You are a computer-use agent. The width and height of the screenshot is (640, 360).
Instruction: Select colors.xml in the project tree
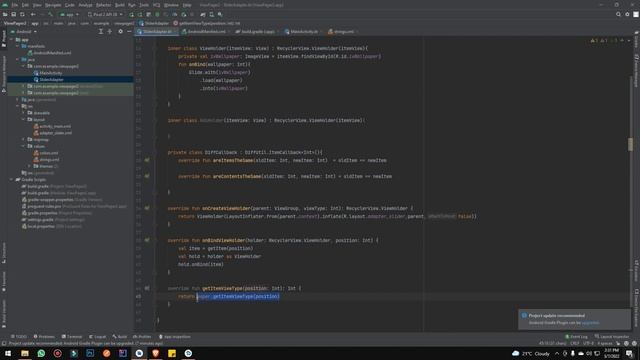[46, 153]
